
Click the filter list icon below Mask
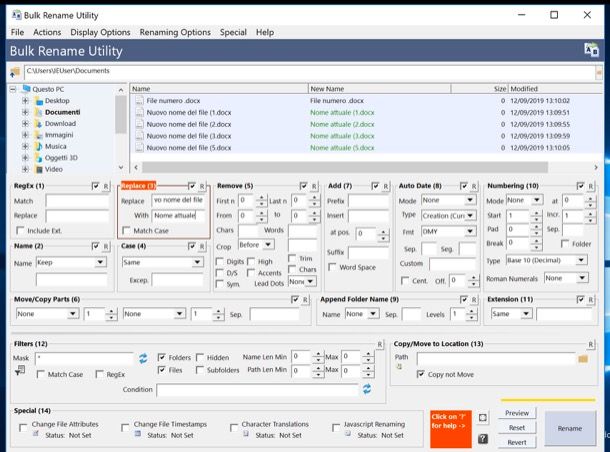tap(19, 371)
